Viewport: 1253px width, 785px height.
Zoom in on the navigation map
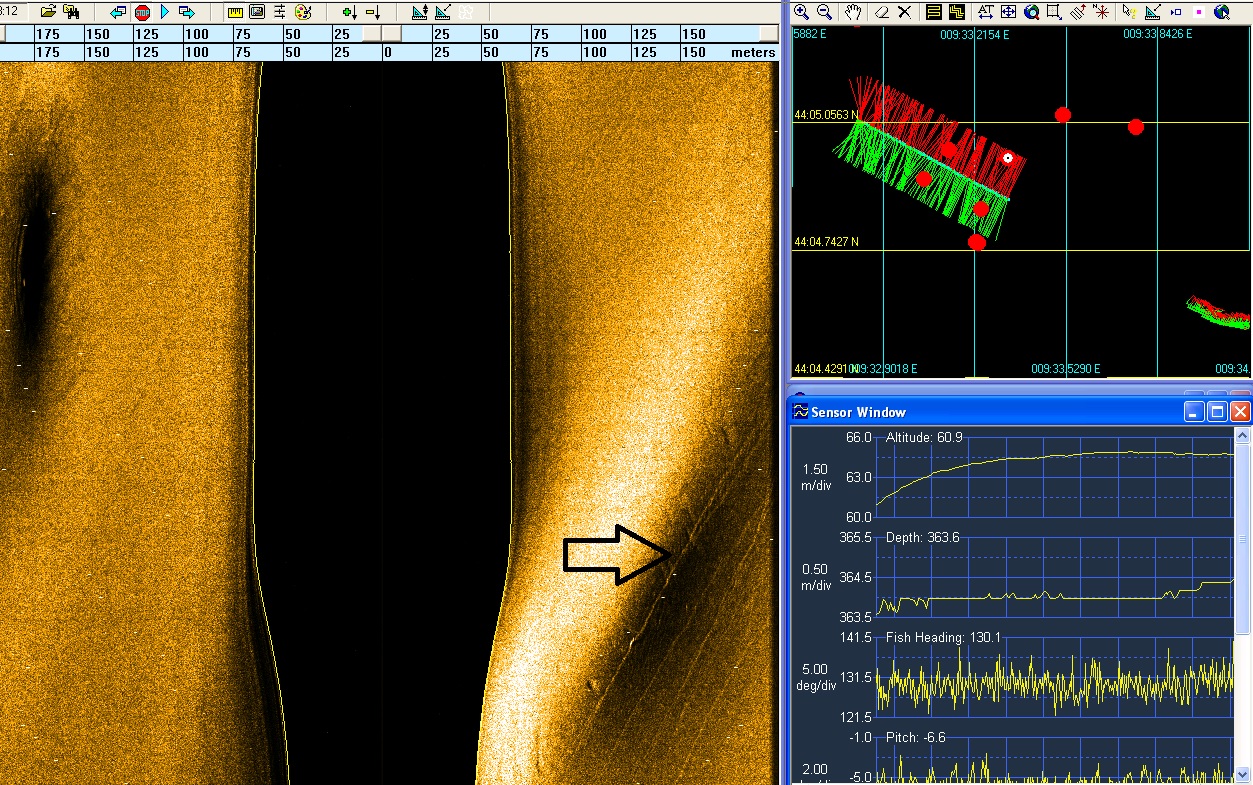click(x=802, y=12)
